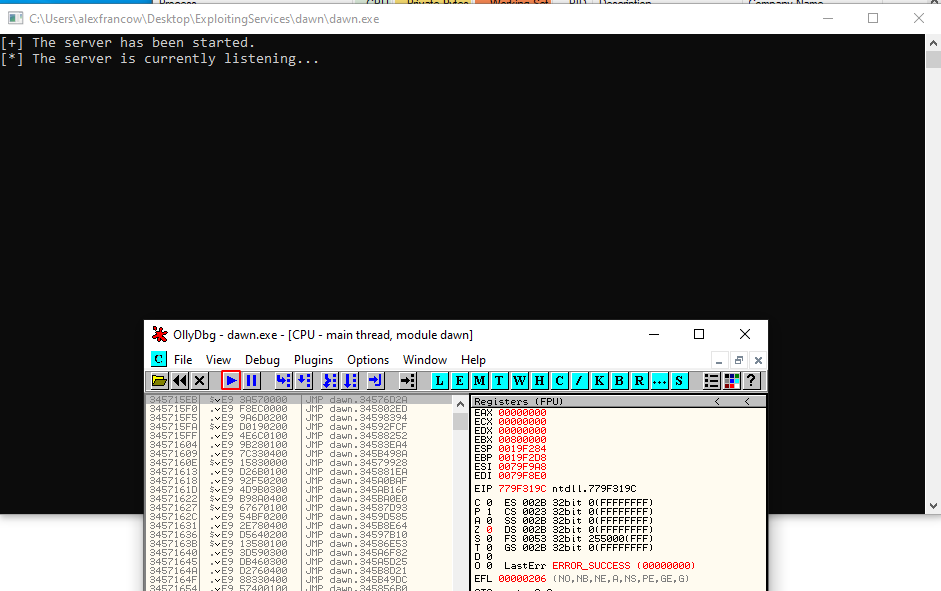Click the Step over toolbar icon

click(x=304, y=380)
